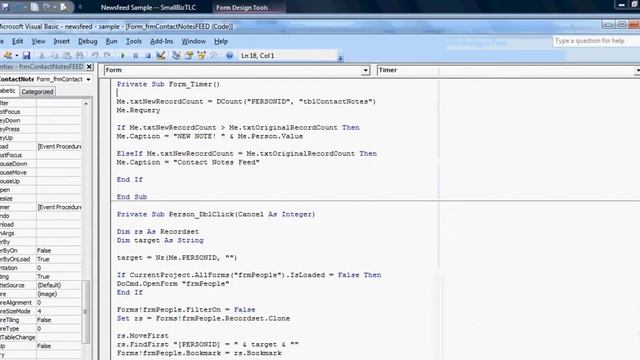640x360 pixels.
Task: Click the PictureTiling False value
Action: 59,320
